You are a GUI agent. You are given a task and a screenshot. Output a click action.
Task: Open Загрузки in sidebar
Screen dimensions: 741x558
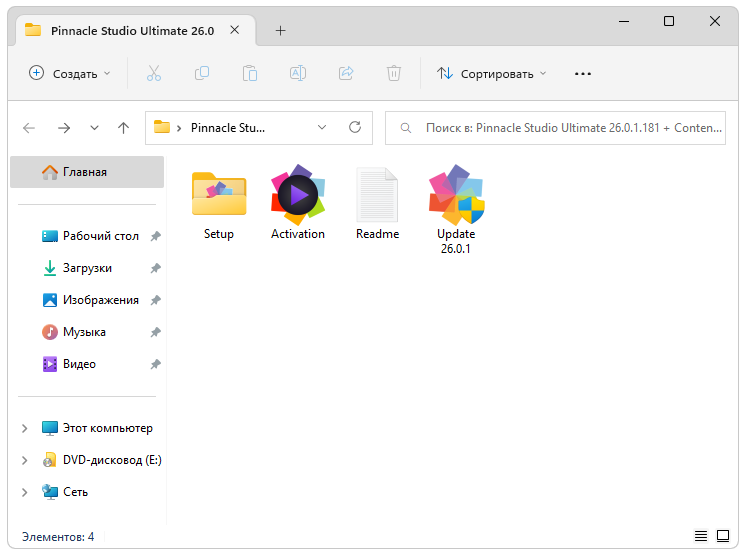[x=77, y=268]
